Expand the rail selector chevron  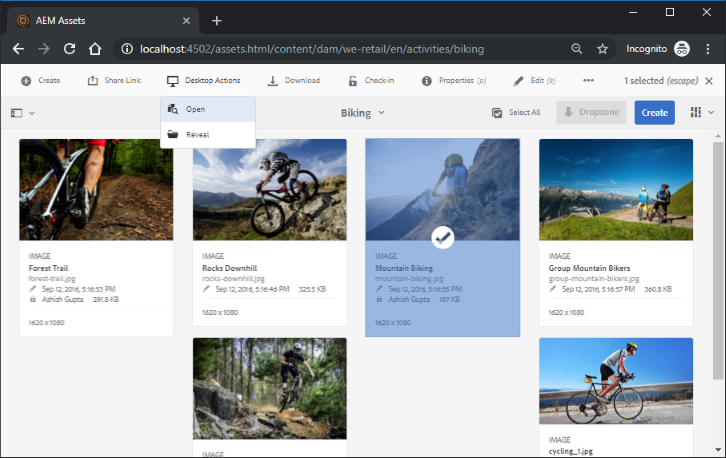[32, 113]
